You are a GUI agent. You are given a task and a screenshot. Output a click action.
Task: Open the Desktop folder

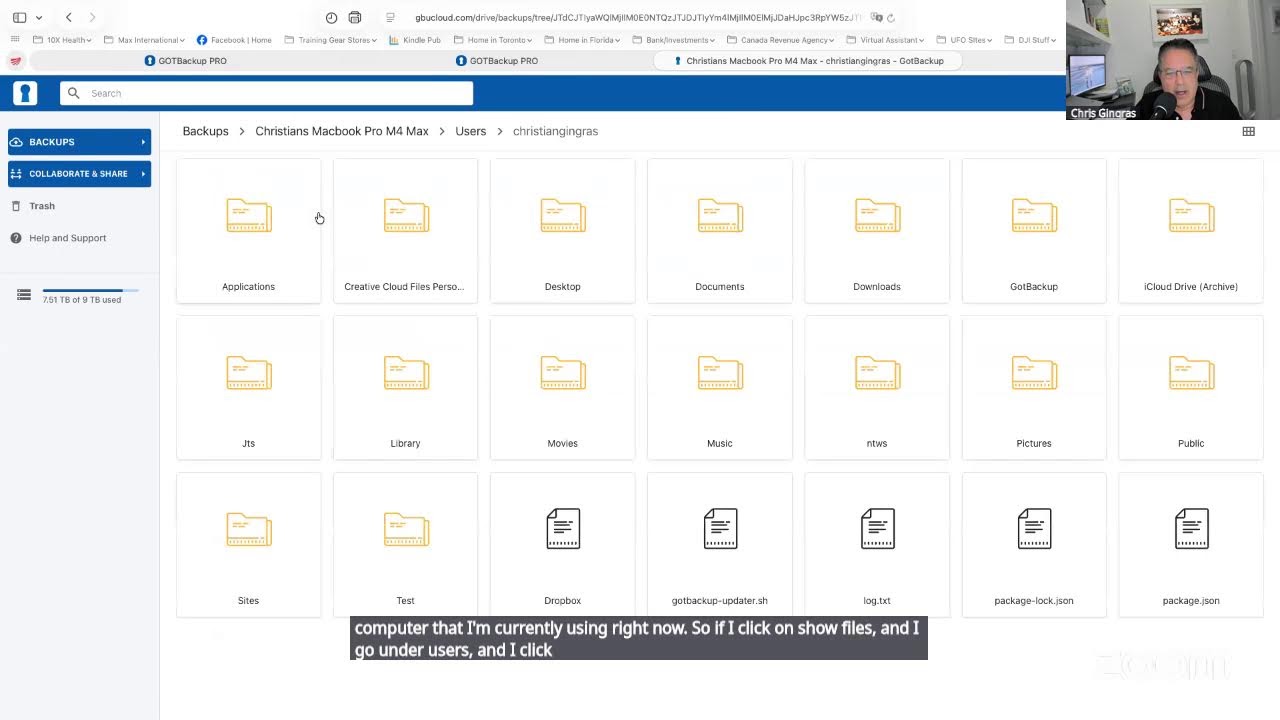click(562, 231)
